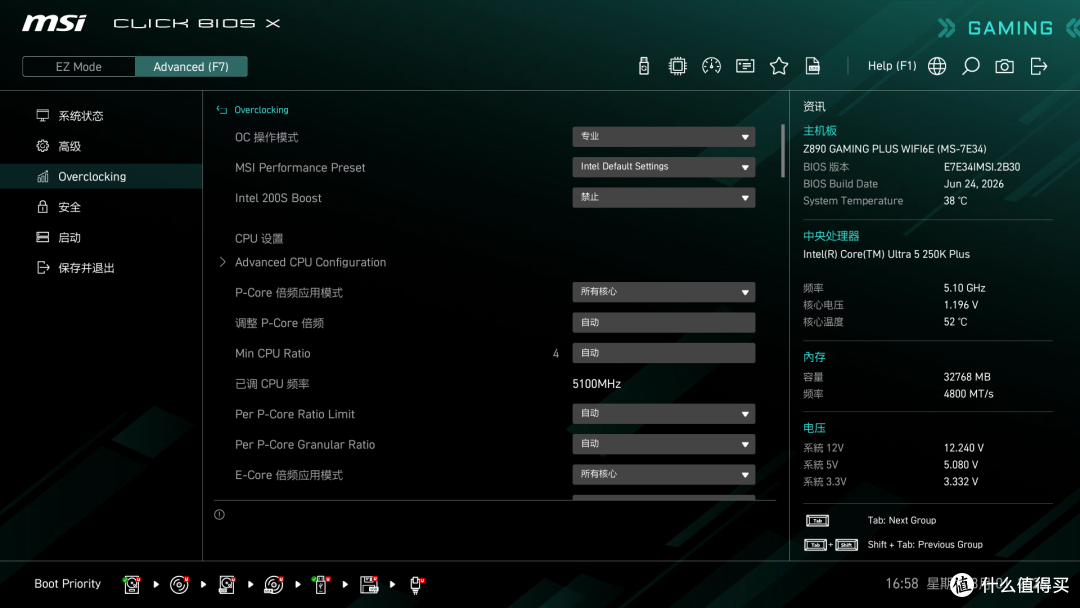Go back using the Overclocking breadcrumb arrow

[x=222, y=109]
